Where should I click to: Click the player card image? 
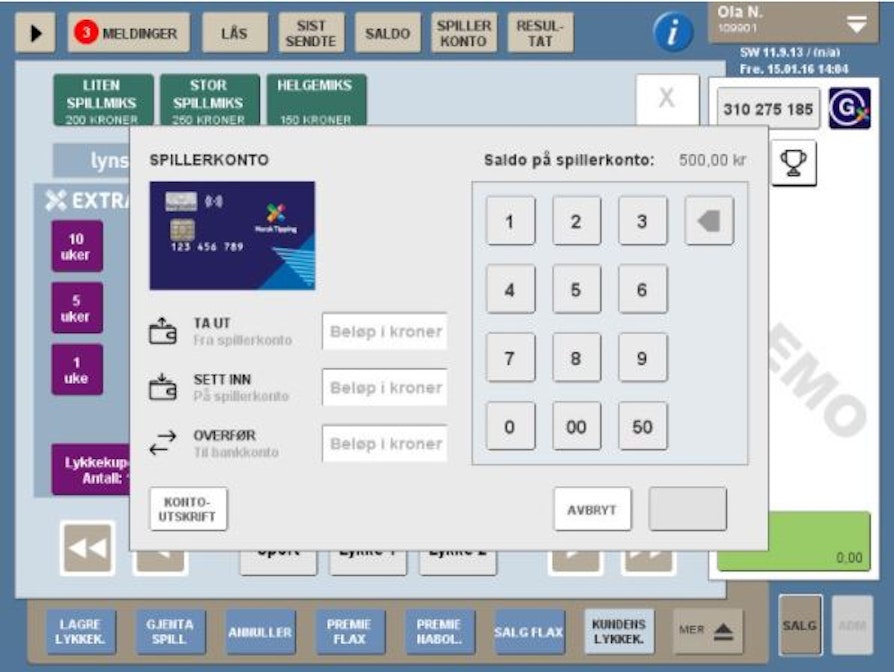click(232, 235)
